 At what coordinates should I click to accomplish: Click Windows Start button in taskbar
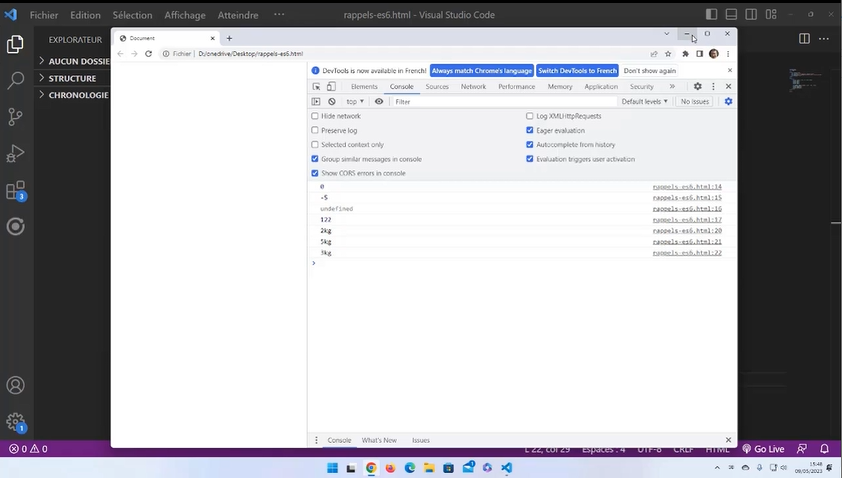pyautogui.click(x=332, y=468)
